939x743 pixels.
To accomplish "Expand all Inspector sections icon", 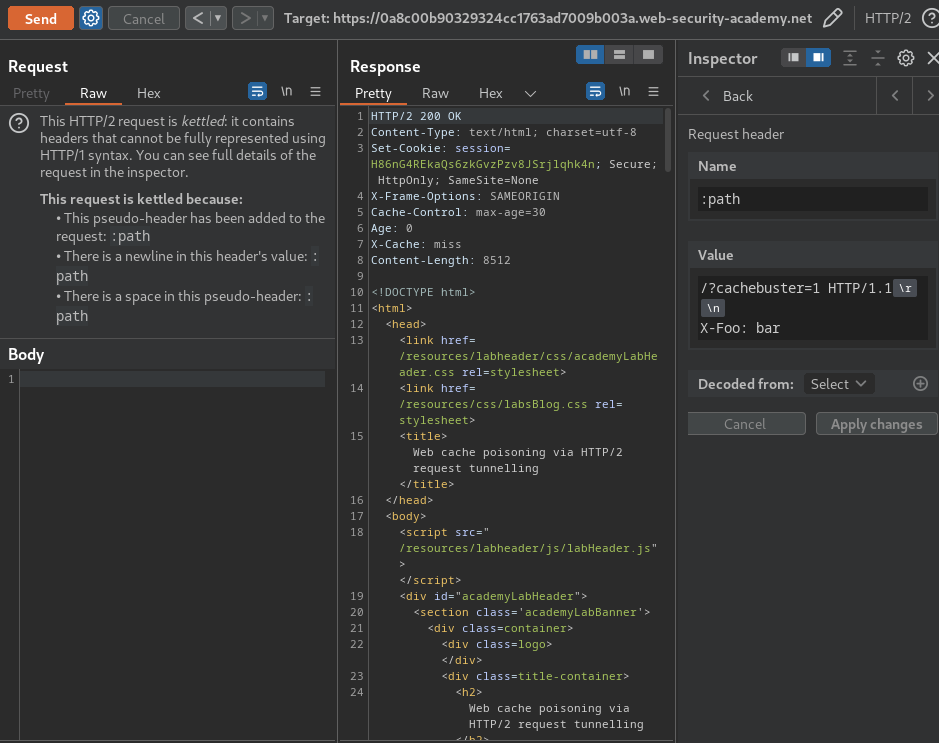I will pyautogui.click(x=850, y=58).
